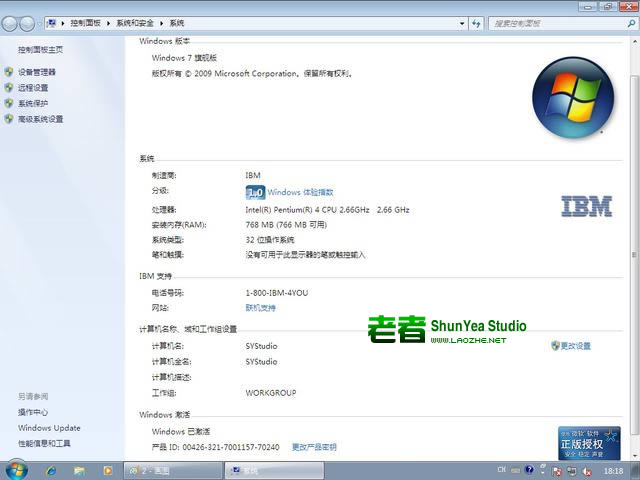Screen dimensions: 640x480
Task: Click the search magnifier icon
Action: (631, 24)
